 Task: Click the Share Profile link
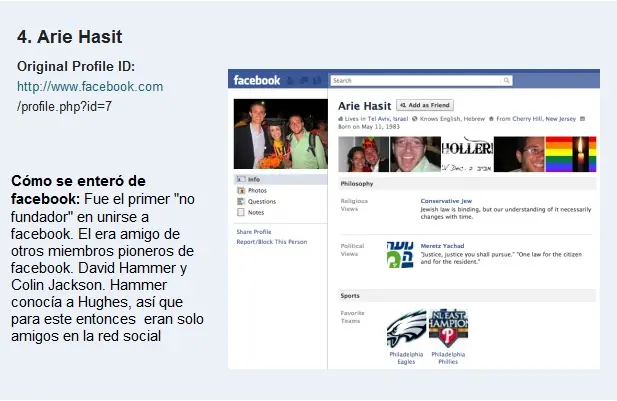coord(254,232)
